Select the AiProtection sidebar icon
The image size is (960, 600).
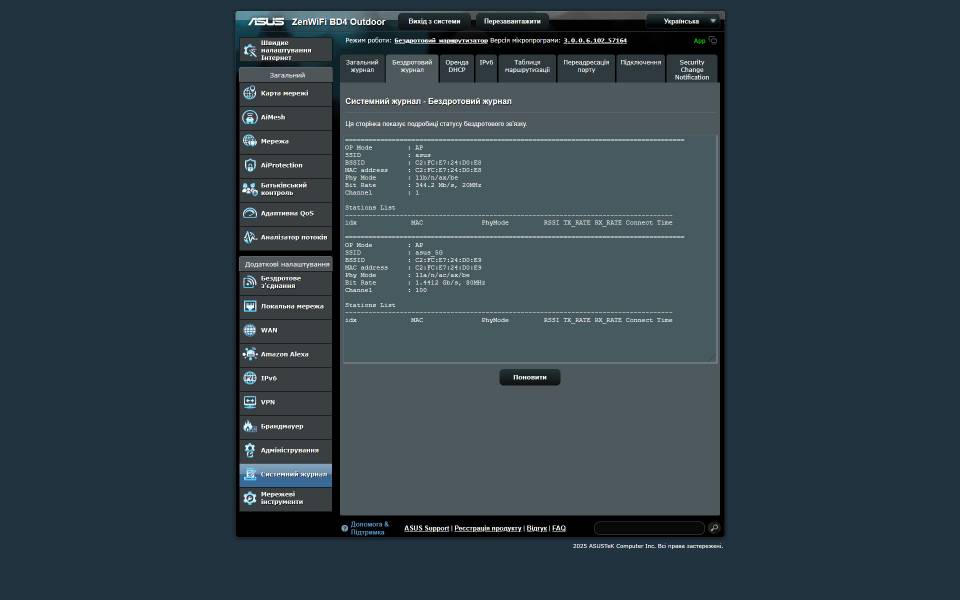pos(284,164)
